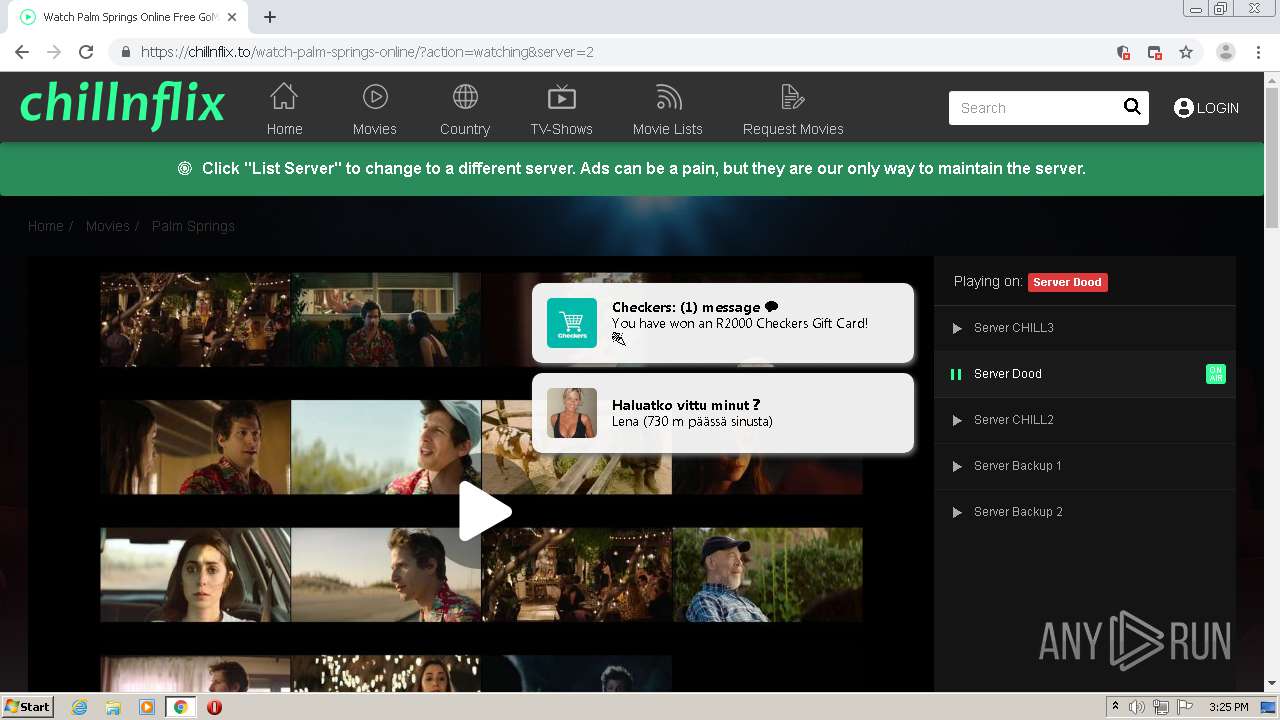Screen dimensions: 1280x720
Task: Click the red Server Dood badge
Action: tap(1067, 282)
